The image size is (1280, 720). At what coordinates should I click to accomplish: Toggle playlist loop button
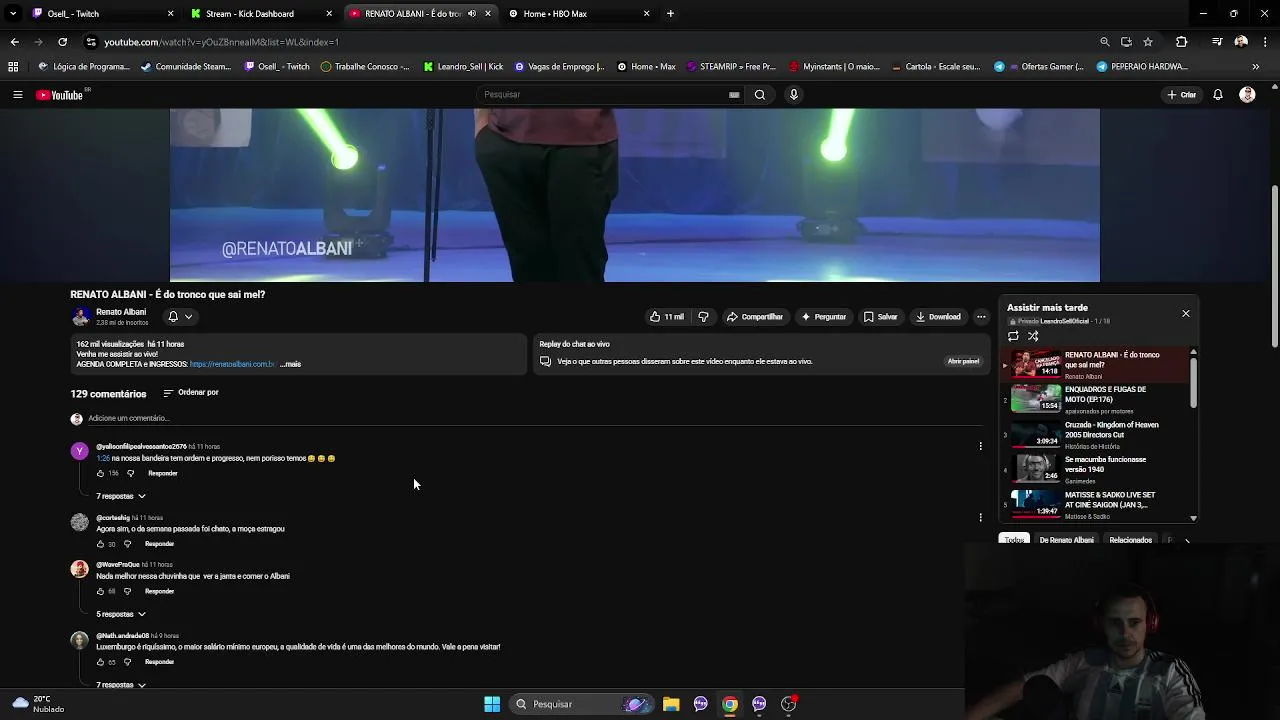pos(1013,337)
